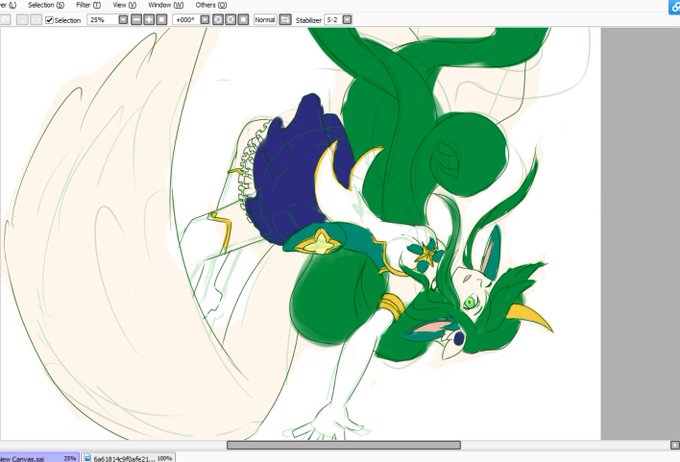Click the blue icon at top-right corner

pyautogui.click(x=674, y=7)
